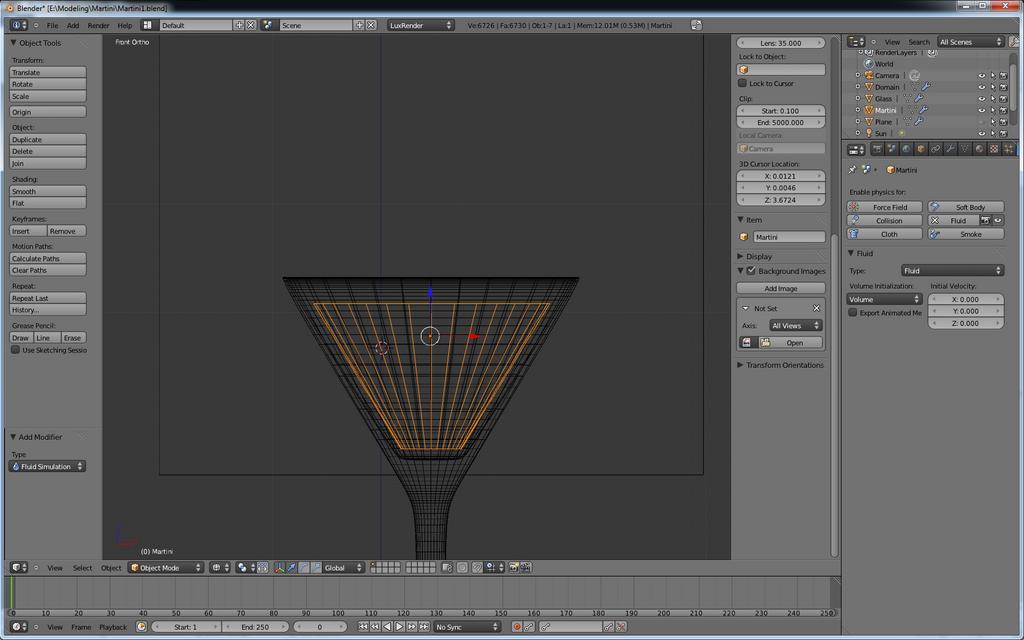Jump to last frame in timeline
This screenshot has height=640, width=1024.
tap(424, 627)
